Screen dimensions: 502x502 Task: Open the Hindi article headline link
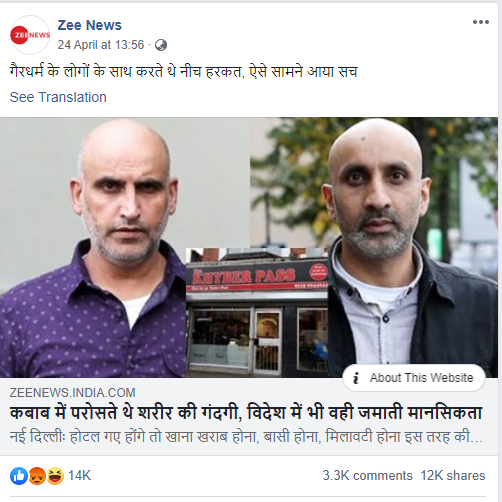coord(246,413)
